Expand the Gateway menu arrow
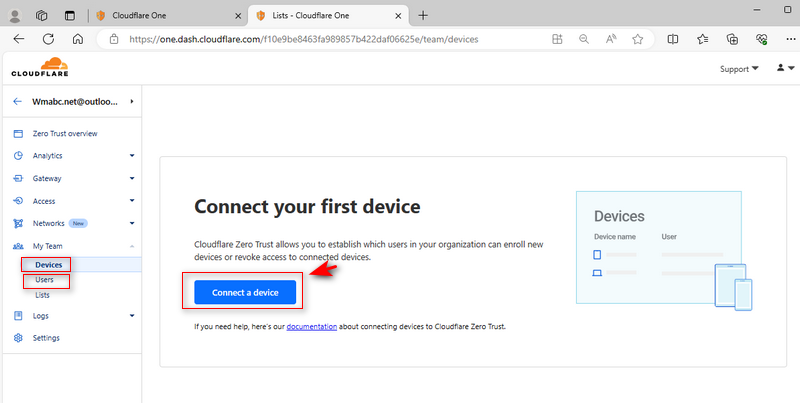Screen dimensions: 800x403 (x=132, y=179)
